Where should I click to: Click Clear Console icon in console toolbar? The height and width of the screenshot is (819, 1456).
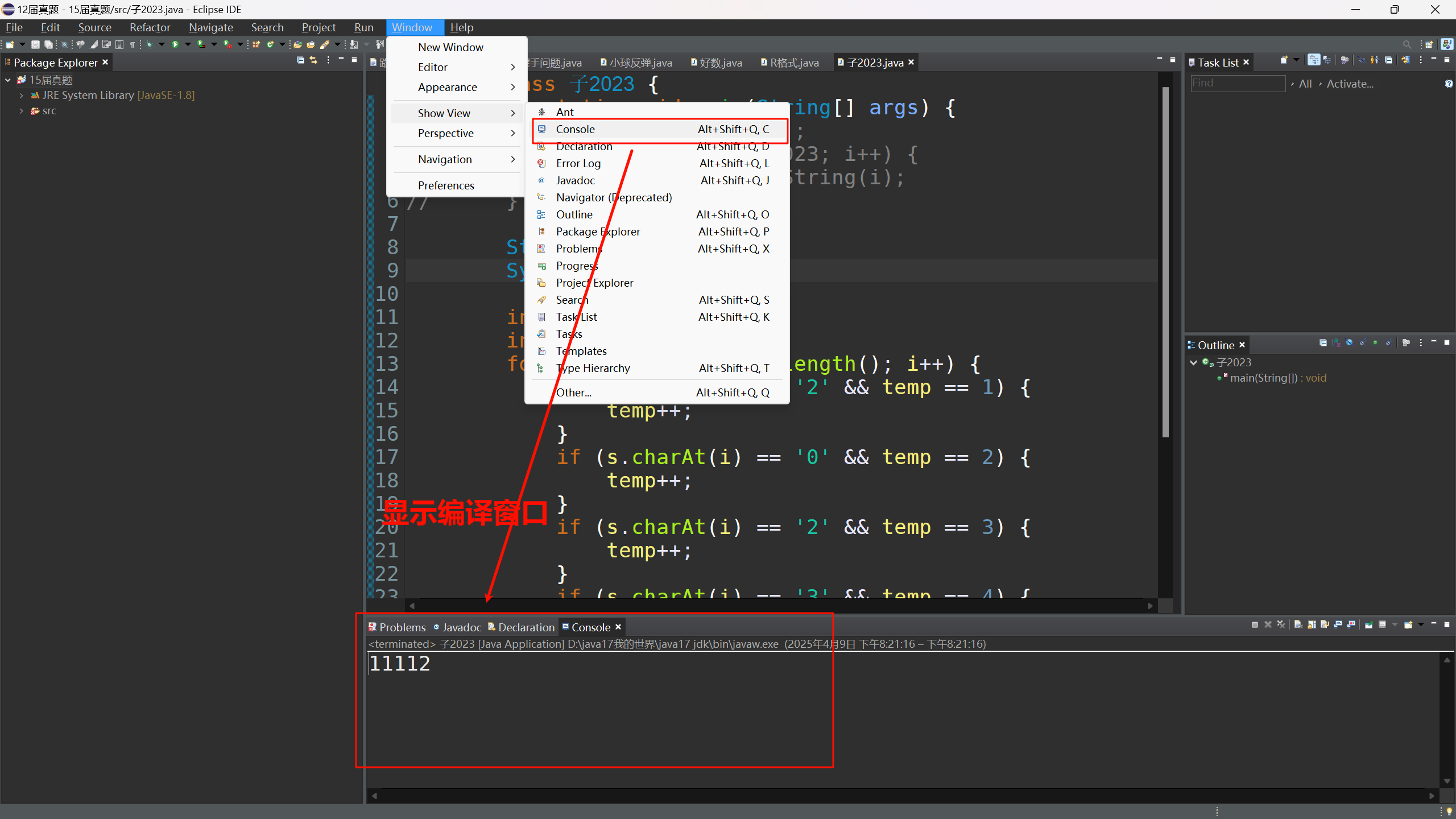click(x=1298, y=624)
